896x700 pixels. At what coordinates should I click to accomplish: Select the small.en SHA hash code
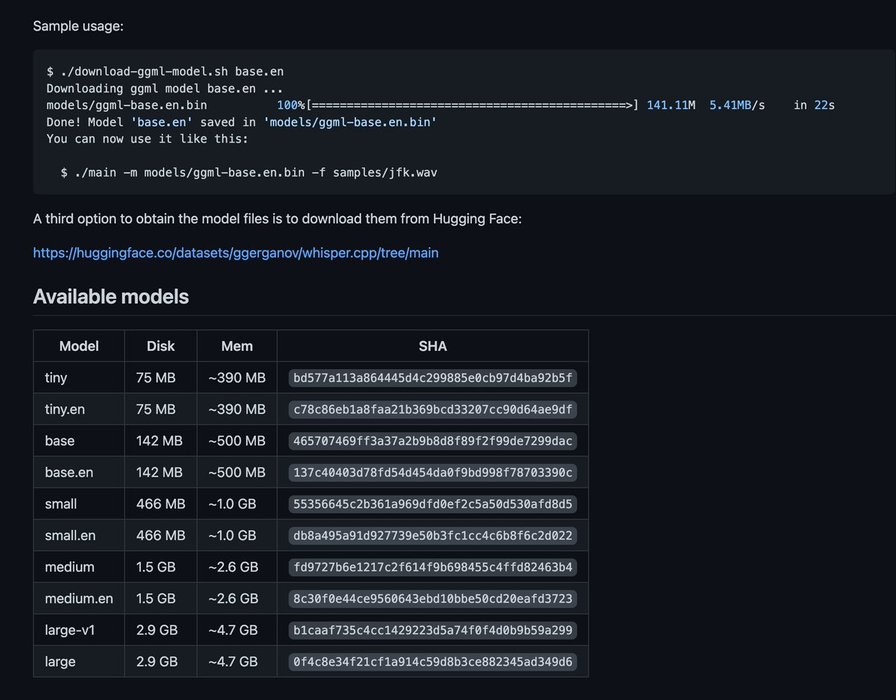point(433,536)
